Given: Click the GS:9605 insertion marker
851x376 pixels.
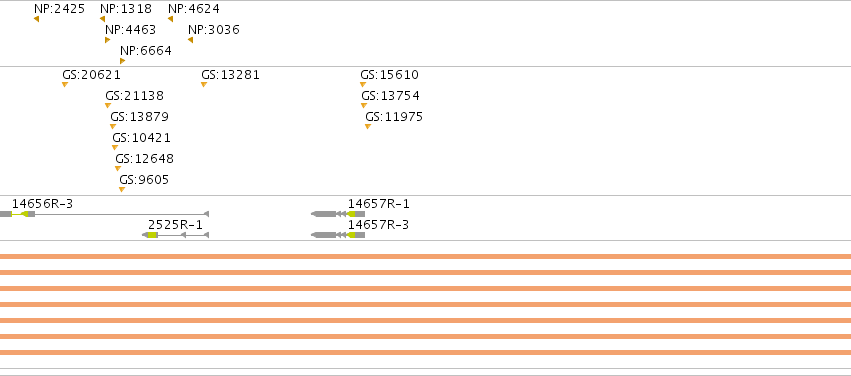Looking at the screenshot, I should coord(122,189).
